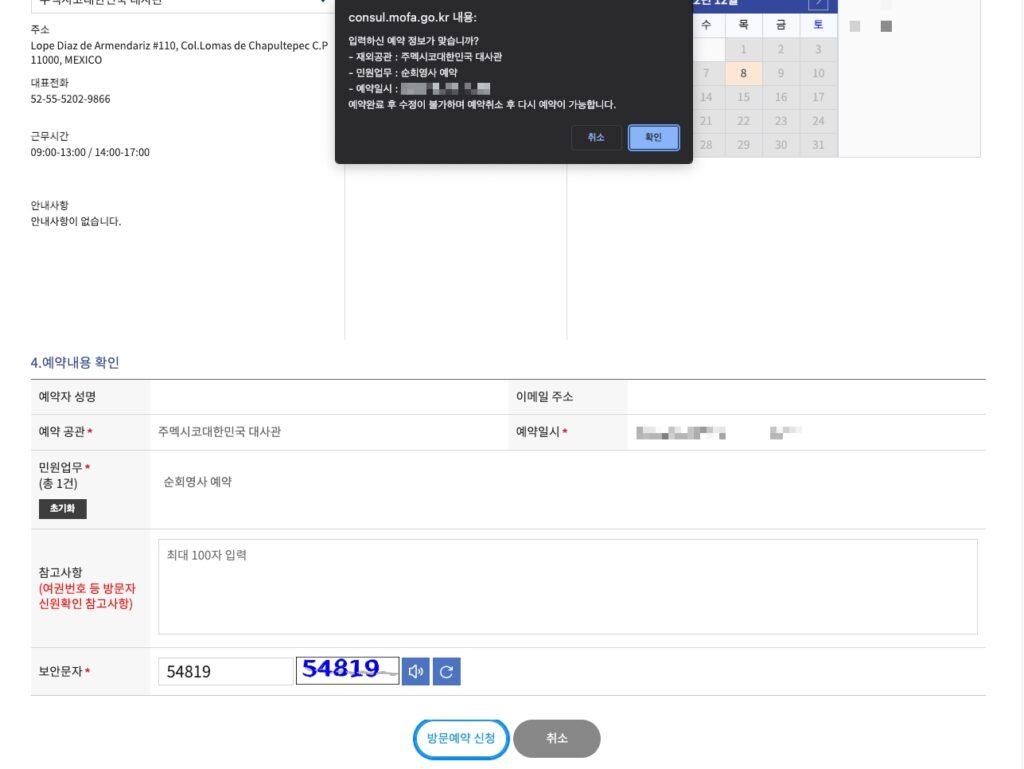Select date 31 in the calendar
Screen dimensions: 1024x769
click(x=818, y=145)
